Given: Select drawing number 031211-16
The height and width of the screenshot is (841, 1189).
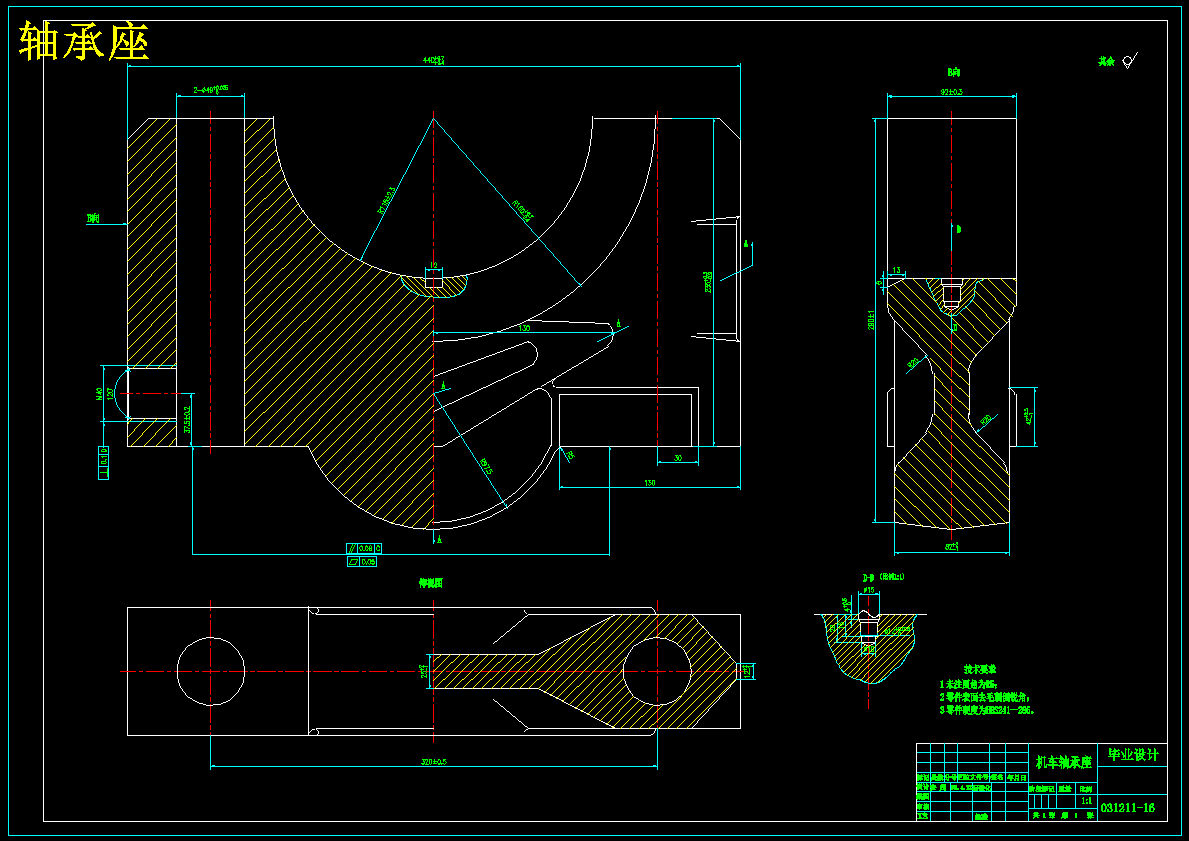Looking at the screenshot, I should tap(1128, 808).
